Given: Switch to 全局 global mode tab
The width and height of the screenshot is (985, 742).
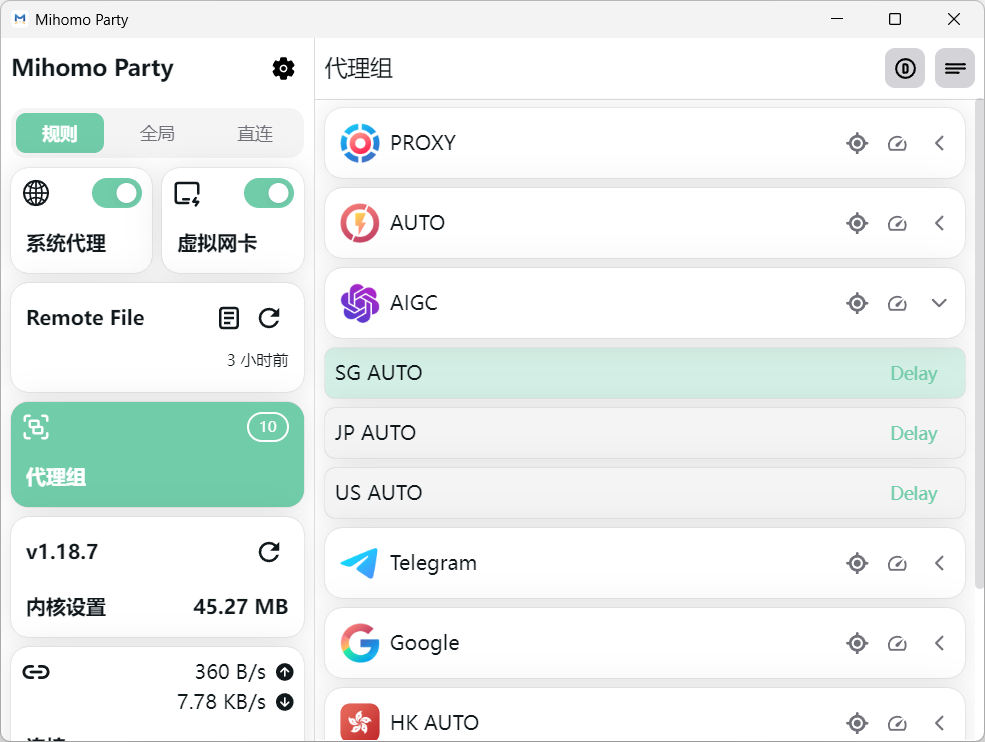Looking at the screenshot, I should (157, 133).
